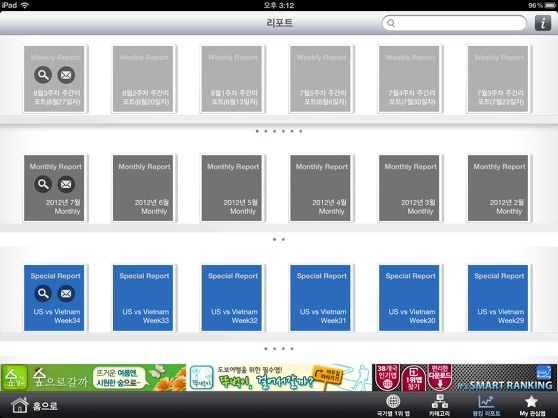Image resolution: width=558 pixels, height=418 pixels.
Task: Select the 랭킹 리포트 chart tab
Action: point(486,406)
